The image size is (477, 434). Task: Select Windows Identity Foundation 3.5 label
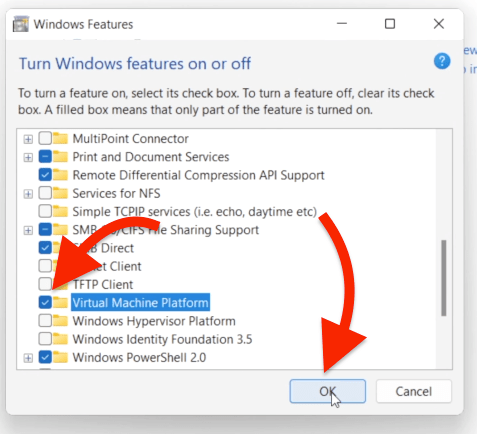click(x=162, y=339)
